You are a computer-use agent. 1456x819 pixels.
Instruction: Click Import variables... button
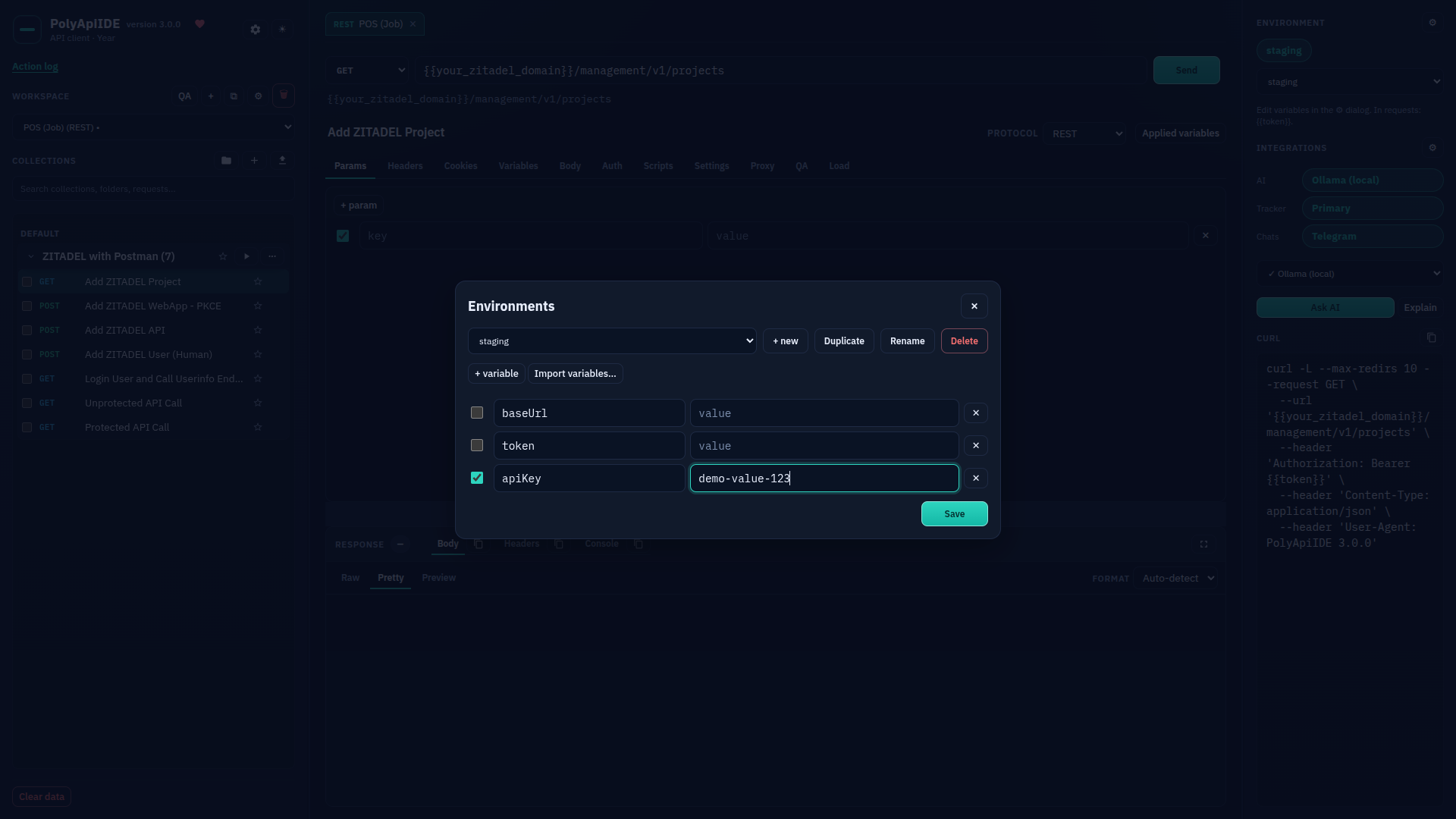576,374
